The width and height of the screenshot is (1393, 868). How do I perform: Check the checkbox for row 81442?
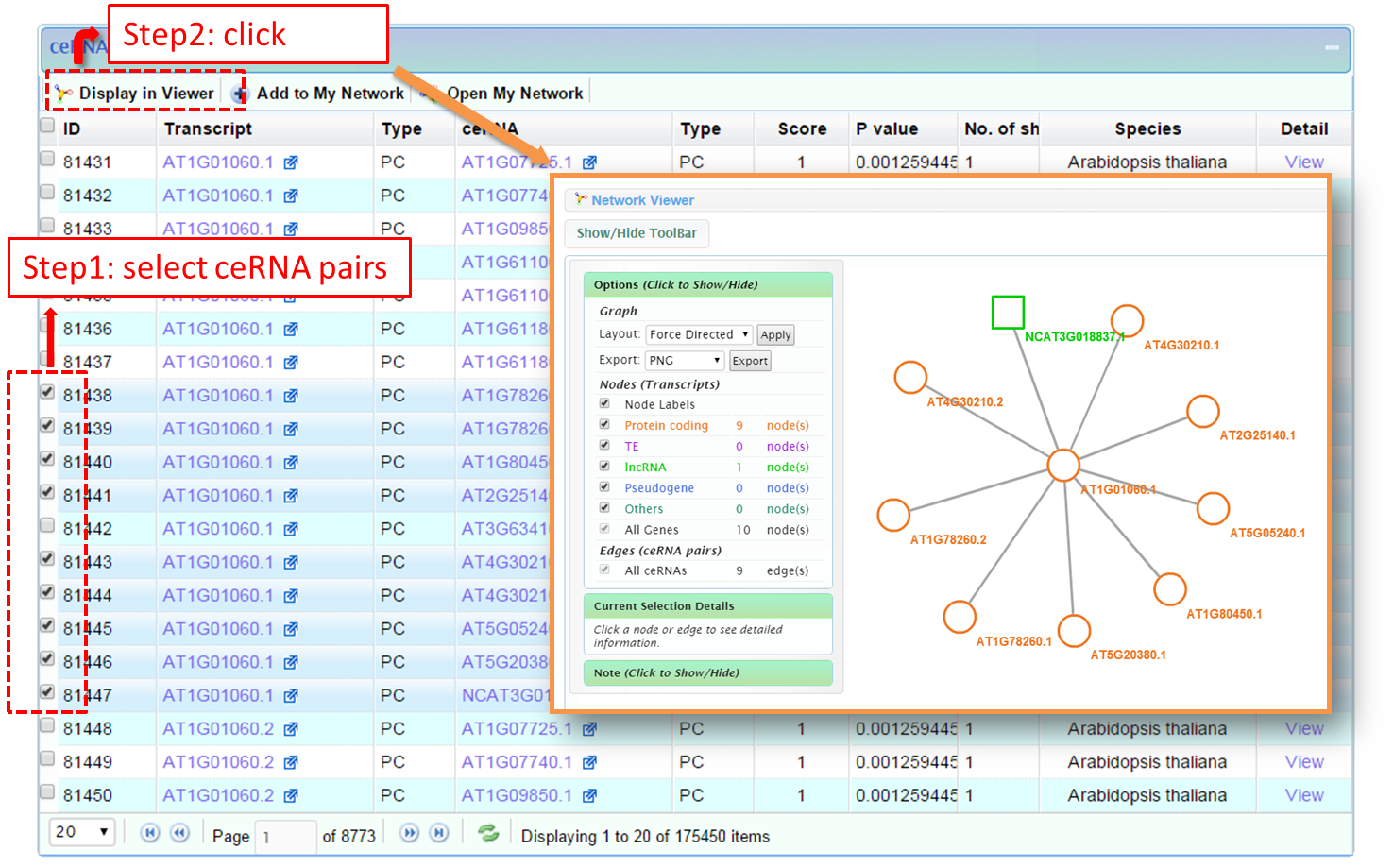click(x=47, y=526)
